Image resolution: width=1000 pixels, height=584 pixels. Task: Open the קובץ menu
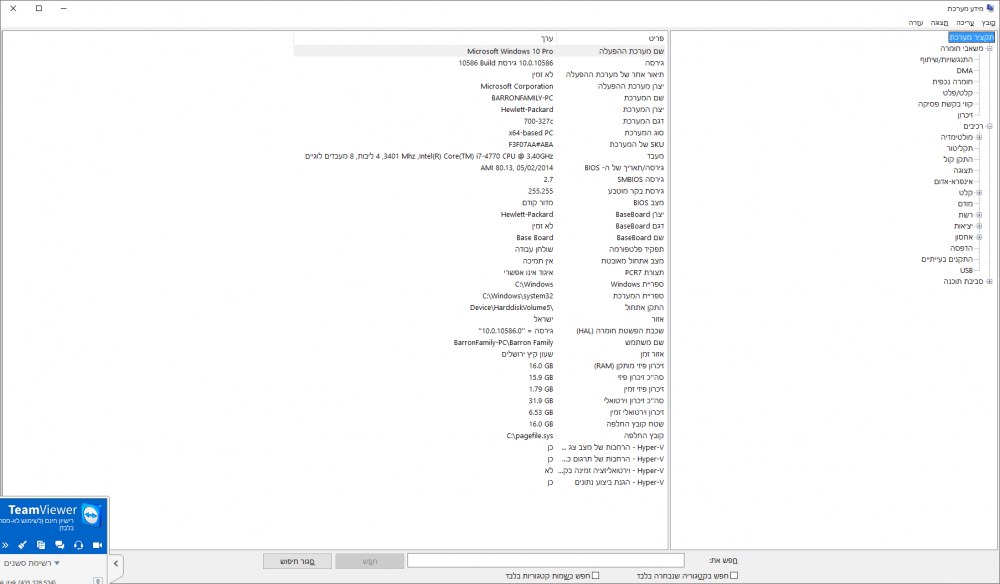pos(988,23)
